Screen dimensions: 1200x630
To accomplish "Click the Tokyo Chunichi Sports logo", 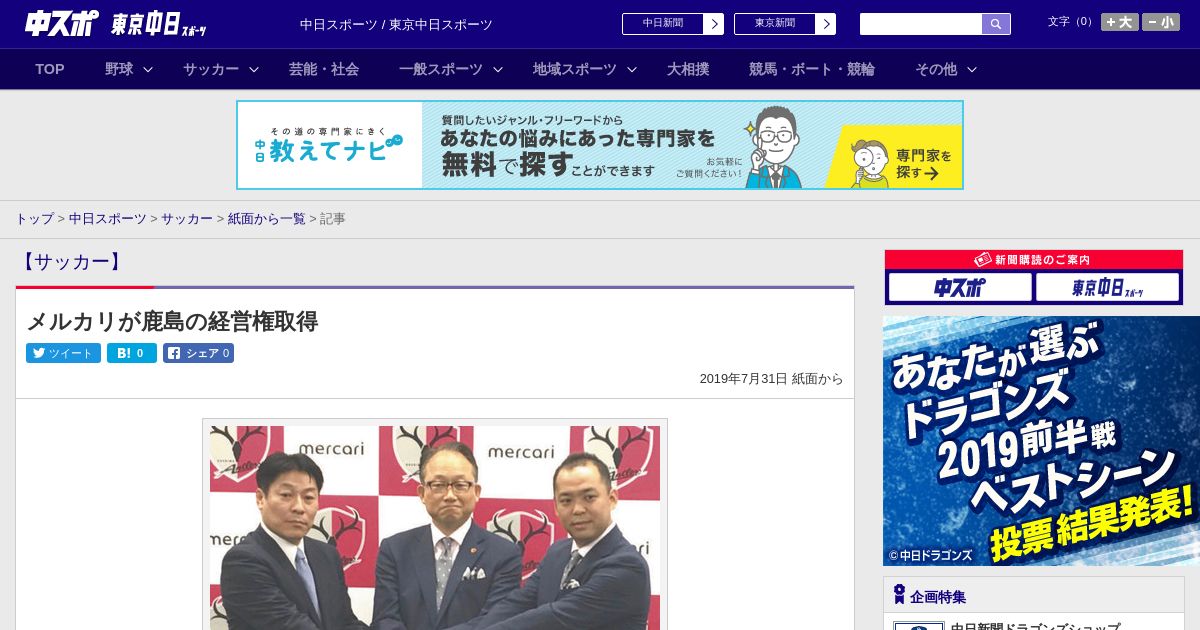I will 159,24.
